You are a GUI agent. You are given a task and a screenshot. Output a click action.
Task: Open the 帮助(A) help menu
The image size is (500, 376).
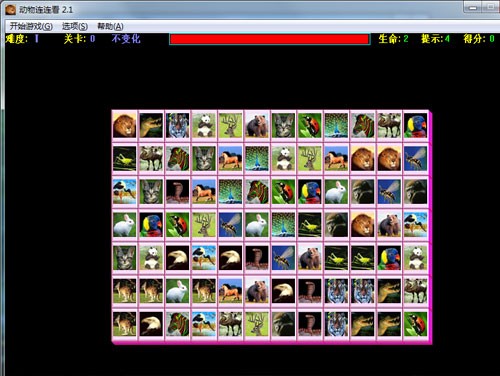tap(110, 26)
